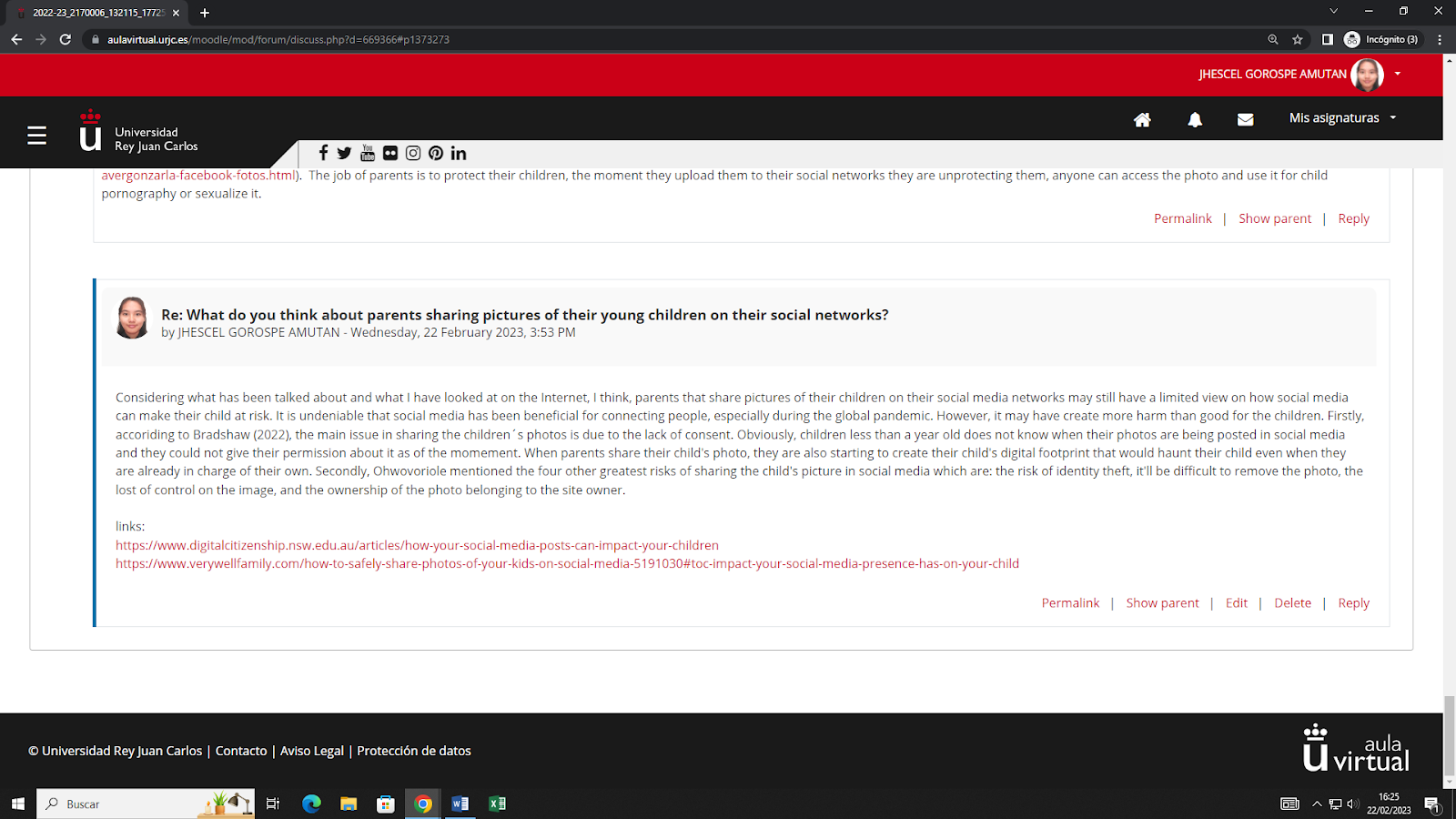Edit the JHESCEL post
1456x819 pixels.
click(x=1236, y=602)
